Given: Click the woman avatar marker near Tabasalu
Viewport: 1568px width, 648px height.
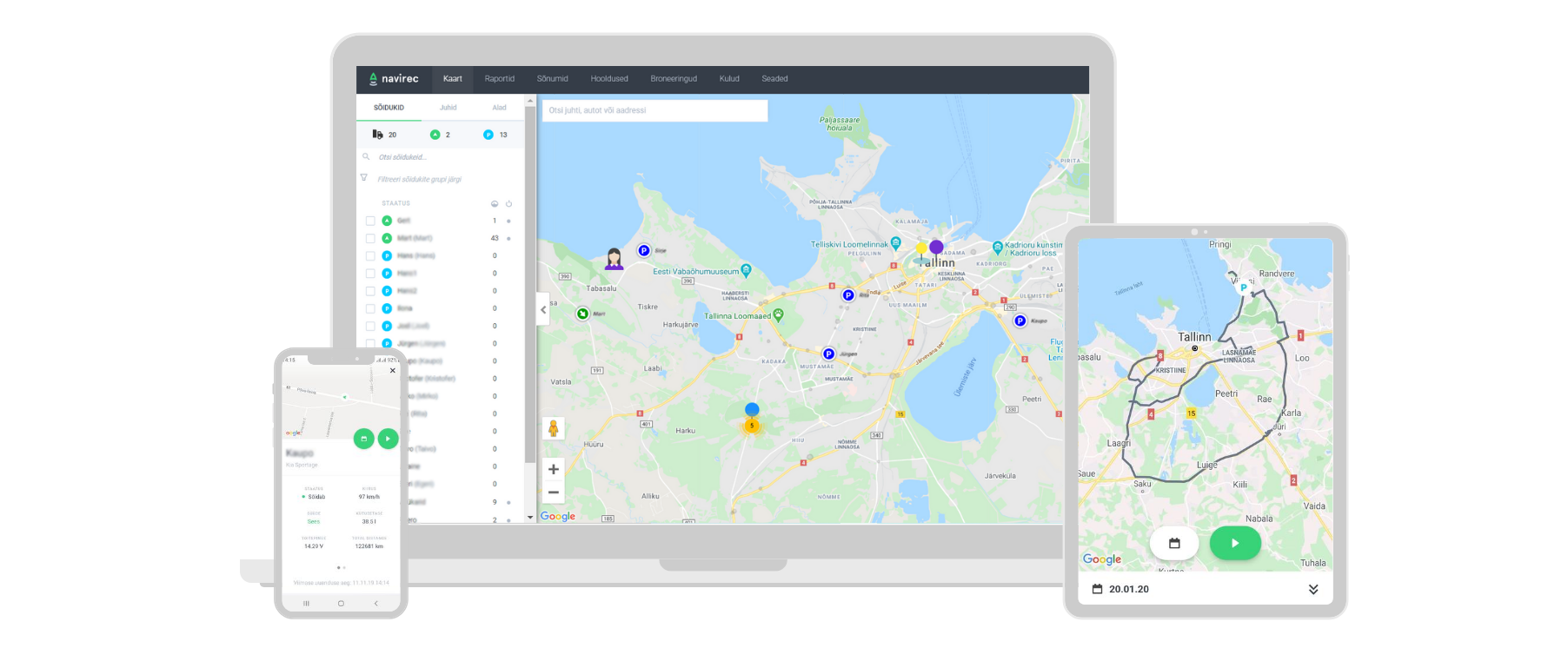Looking at the screenshot, I should coord(615,258).
